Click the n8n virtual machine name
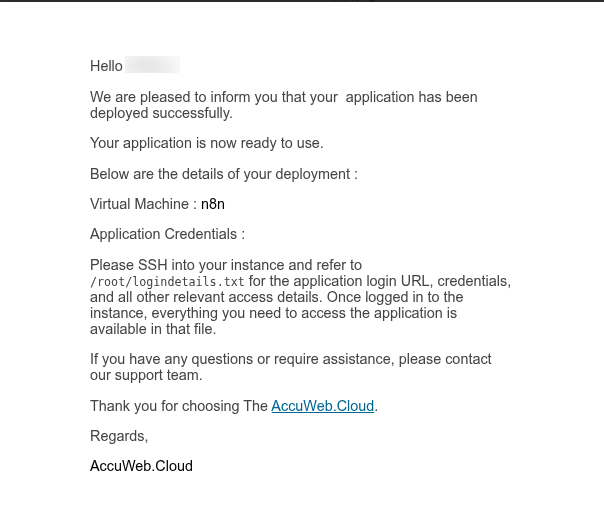604x515 pixels. 213,204
